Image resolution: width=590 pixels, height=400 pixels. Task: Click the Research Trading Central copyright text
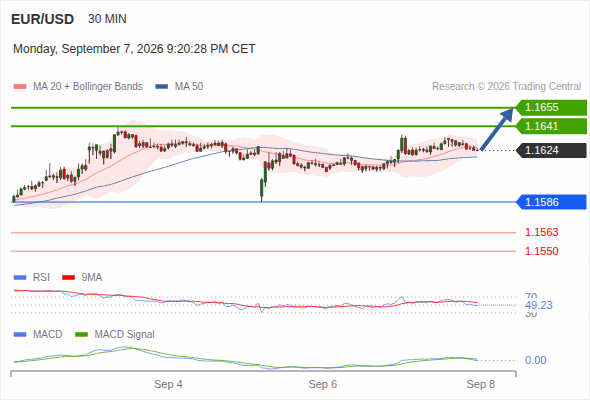click(x=506, y=87)
